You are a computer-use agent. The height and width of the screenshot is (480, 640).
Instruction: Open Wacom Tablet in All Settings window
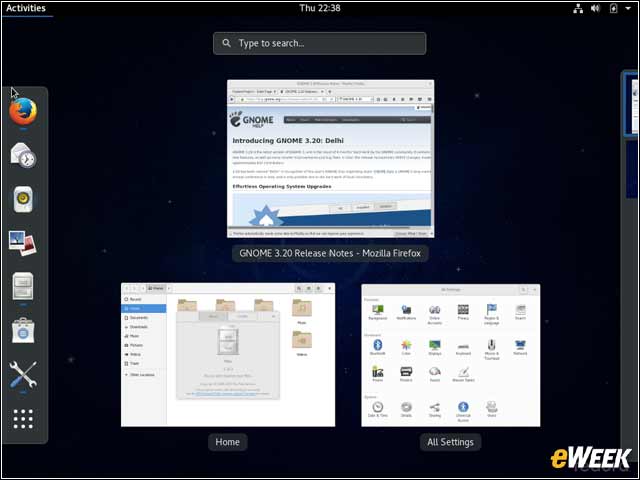463,373
